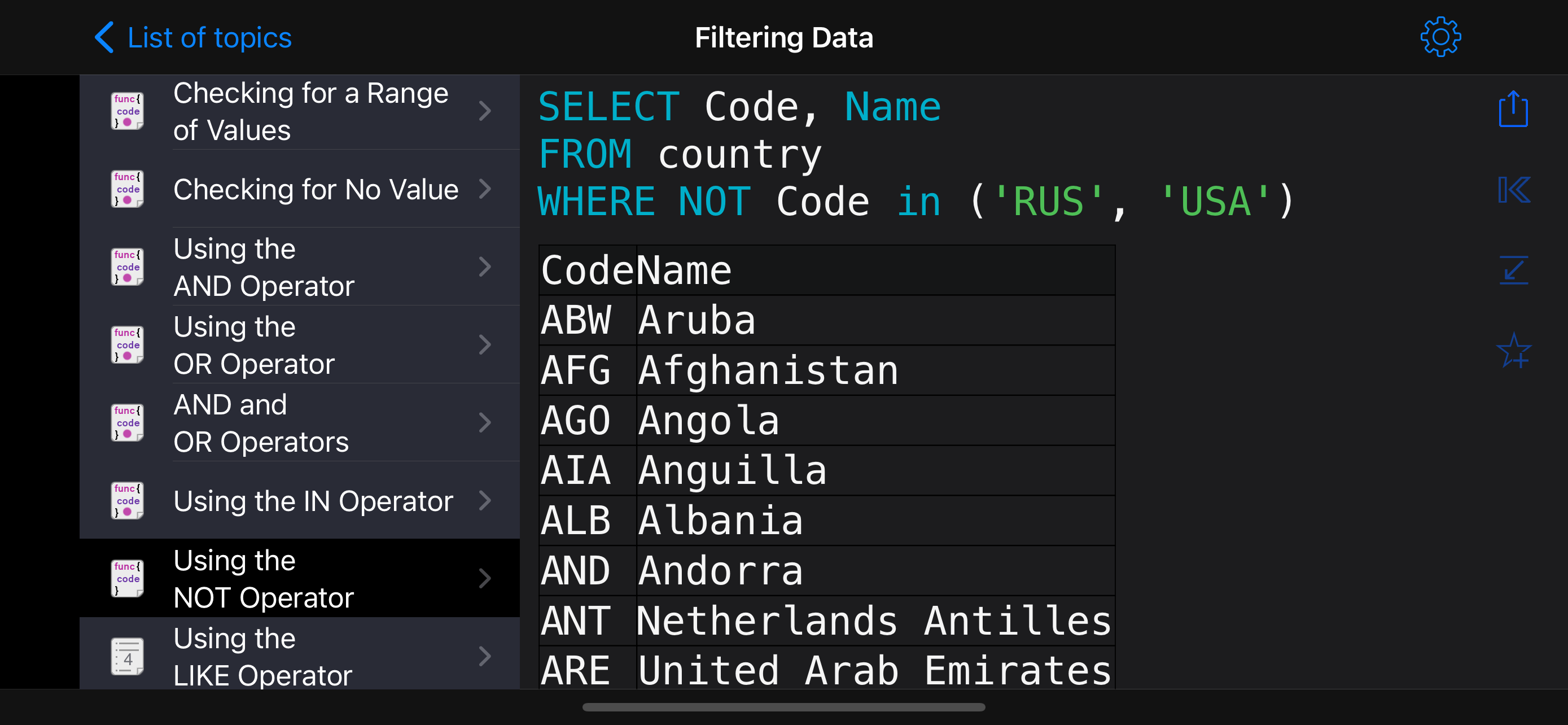Image resolution: width=1568 pixels, height=725 pixels.
Task: Expand chevron for Using the LIKE Operator
Action: pyautogui.click(x=485, y=657)
